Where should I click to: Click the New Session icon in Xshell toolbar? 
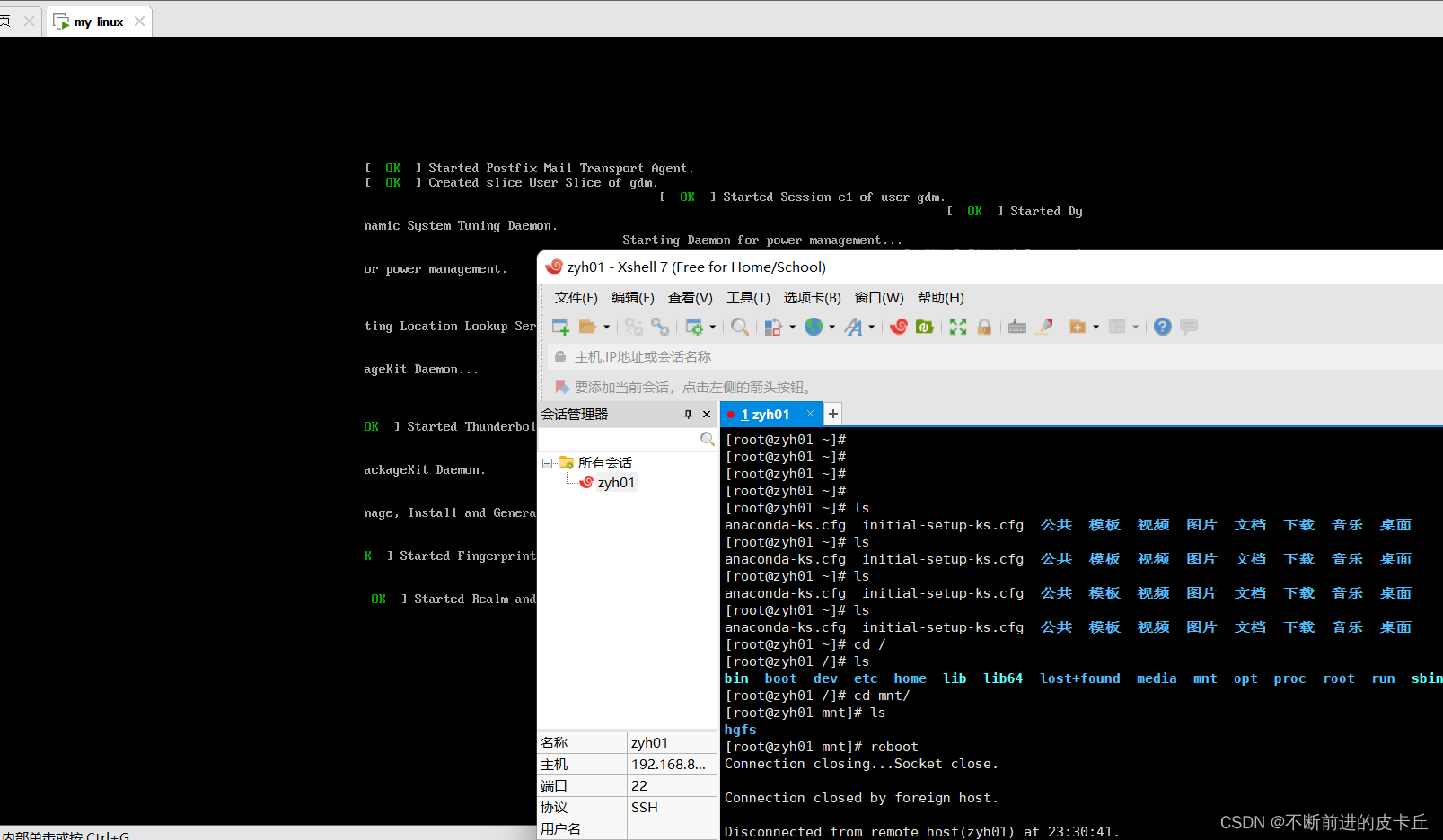pyautogui.click(x=560, y=327)
